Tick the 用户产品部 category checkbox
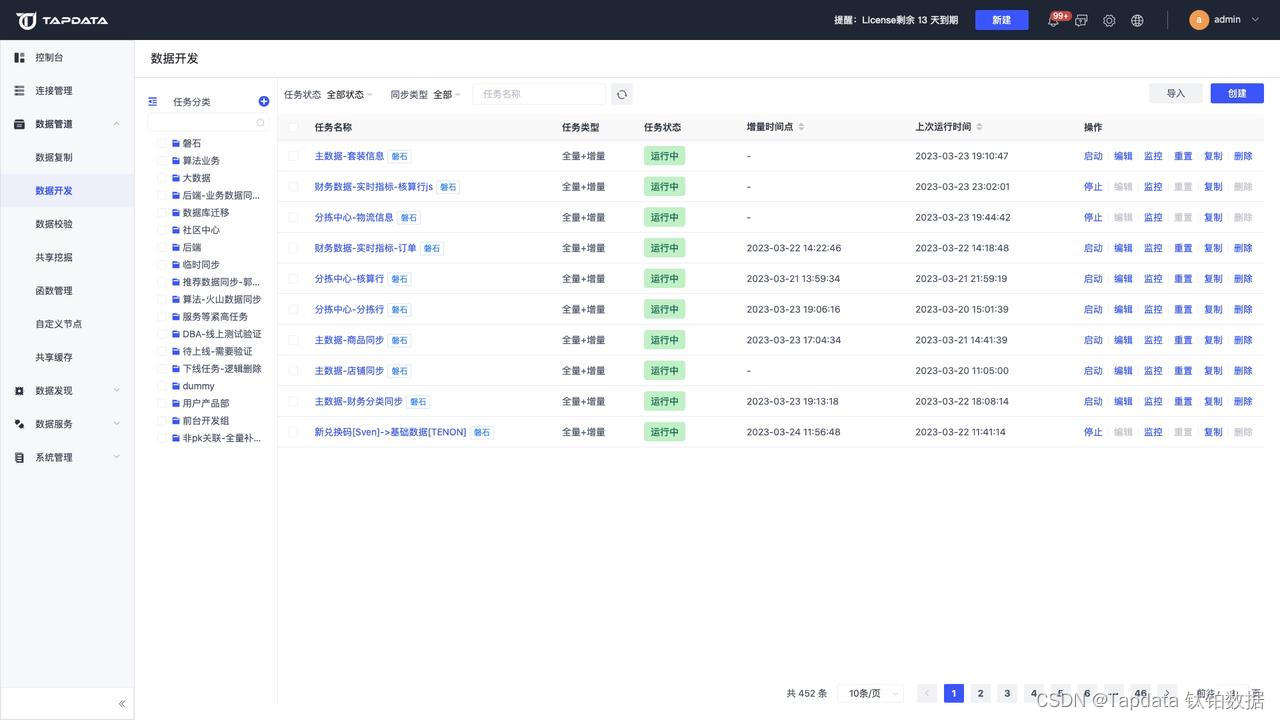1280x720 pixels. (162, 403)
